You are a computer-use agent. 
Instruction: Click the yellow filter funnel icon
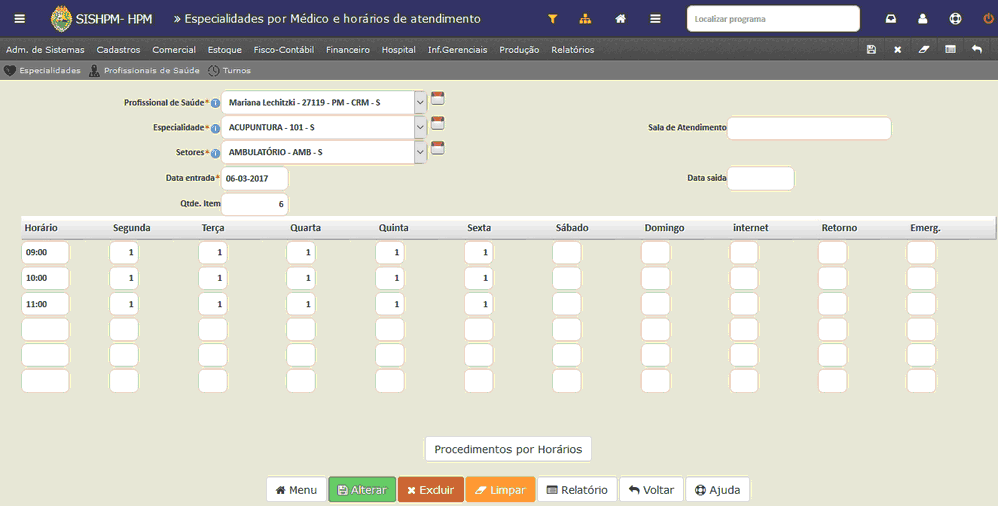[x=552, y=19]
